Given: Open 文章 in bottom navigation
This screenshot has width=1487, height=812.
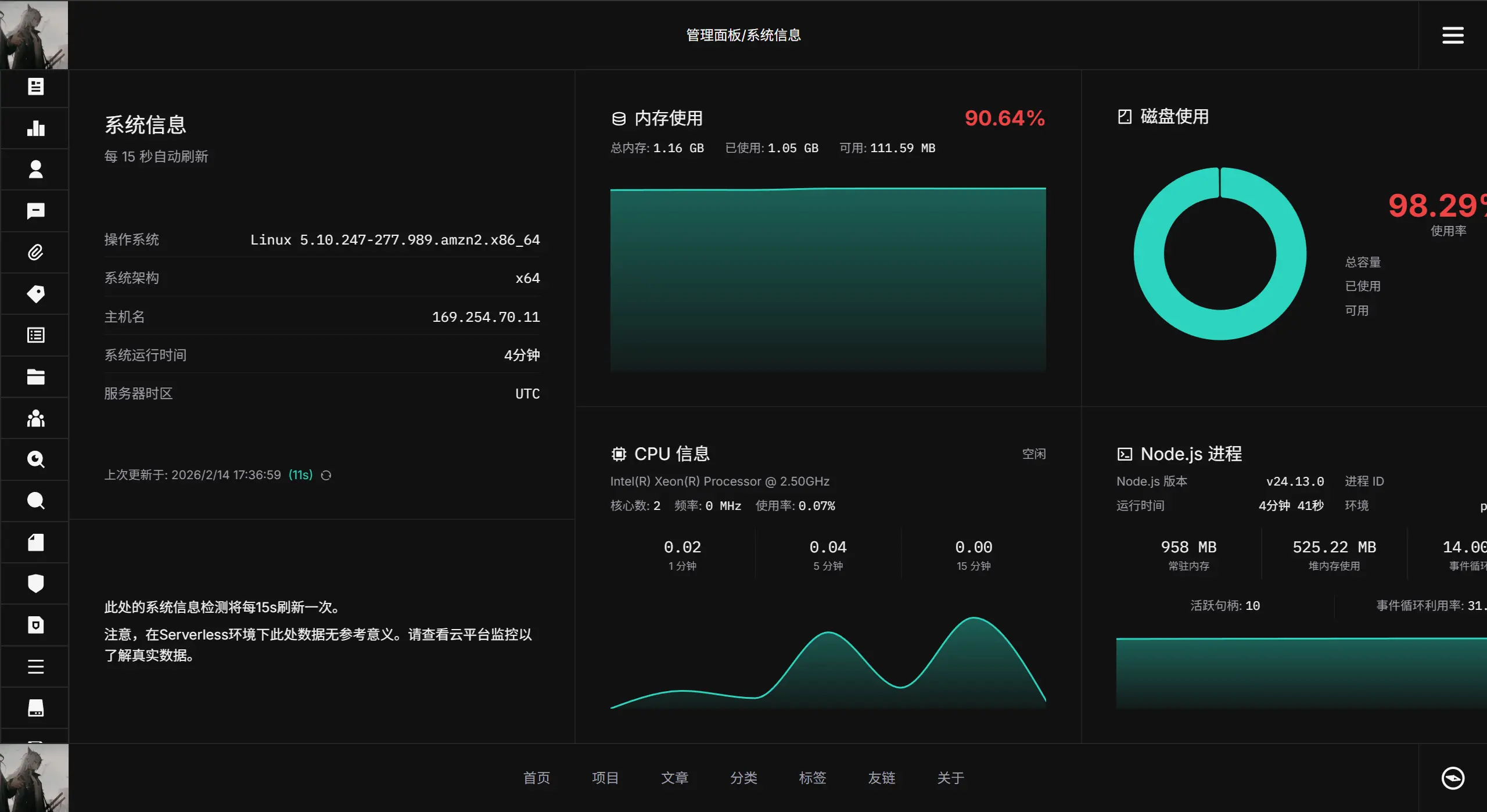Looking at the screenshot, I should click(x=674, y=778).
